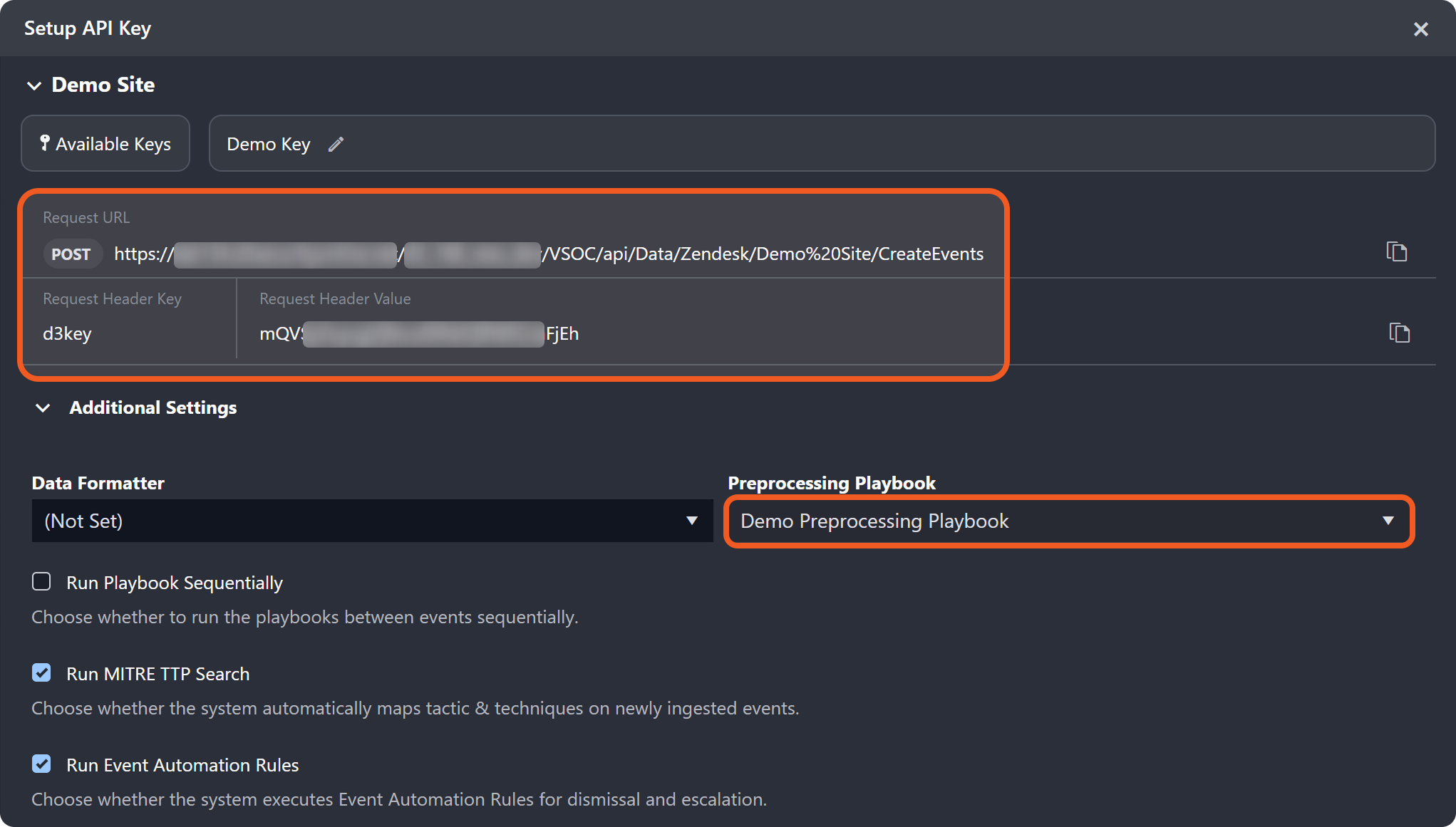This screenshot has height=827, width=1456.
Task: Copy the Request URL to clipboard
Action: click(1396, 252)
